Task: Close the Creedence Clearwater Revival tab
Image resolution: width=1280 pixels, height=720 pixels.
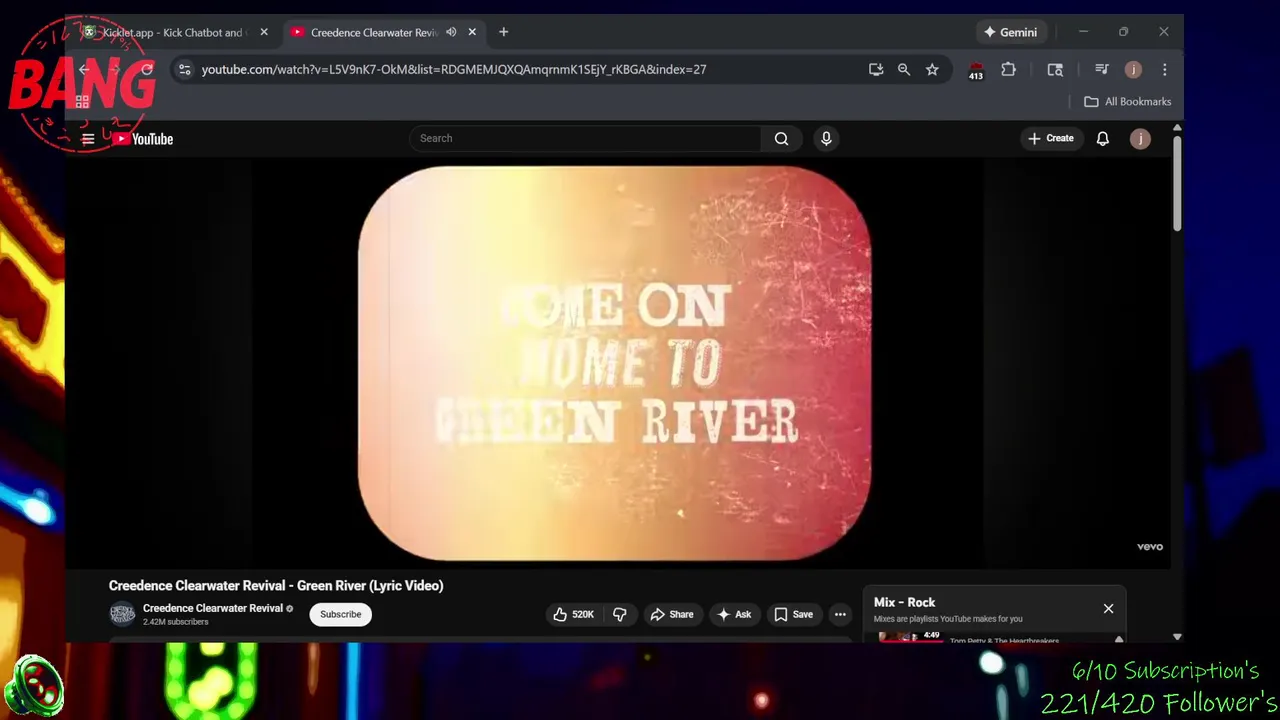Action: click(472, 32)
